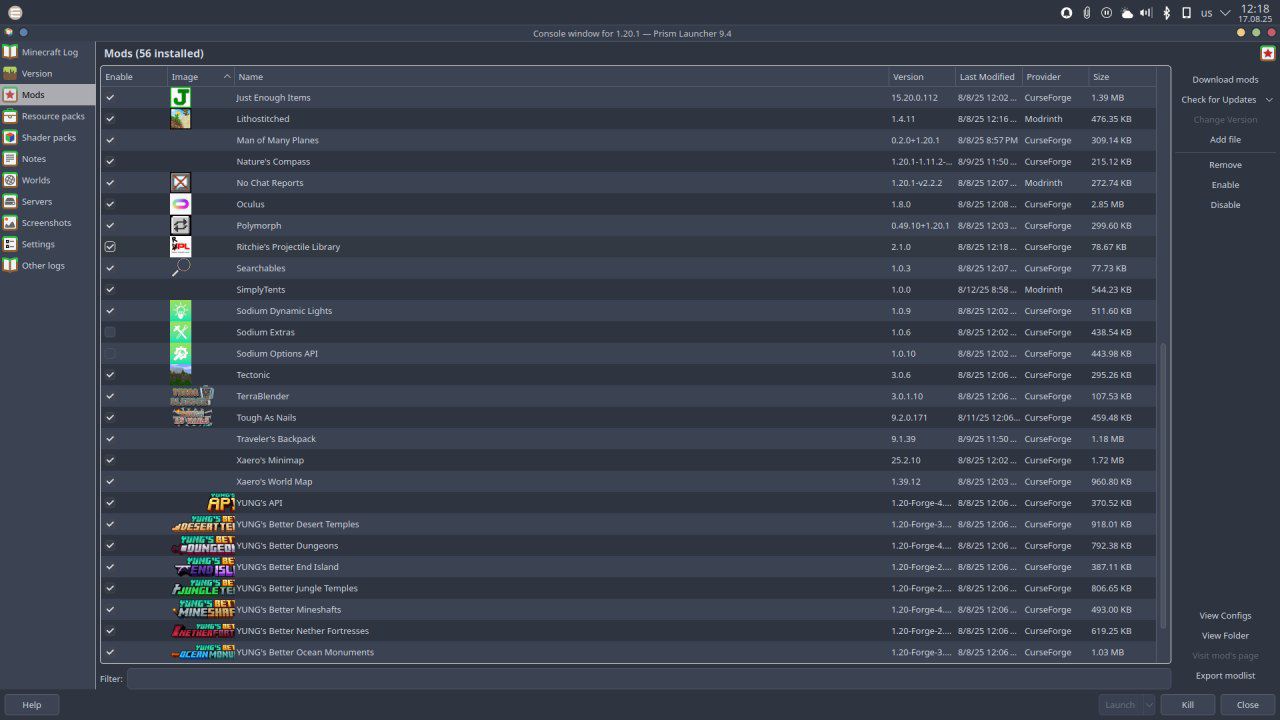Click the Screenshots sidebar icon
This screenshot has height=720, width=1280.
click(10, 223)
